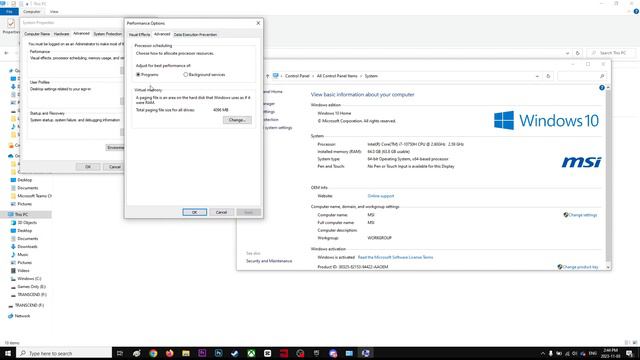The width and height of the screenshot is (640, 360).
Task: Launch Google Chrome from the taskbar
Action: tap(153, 353)
